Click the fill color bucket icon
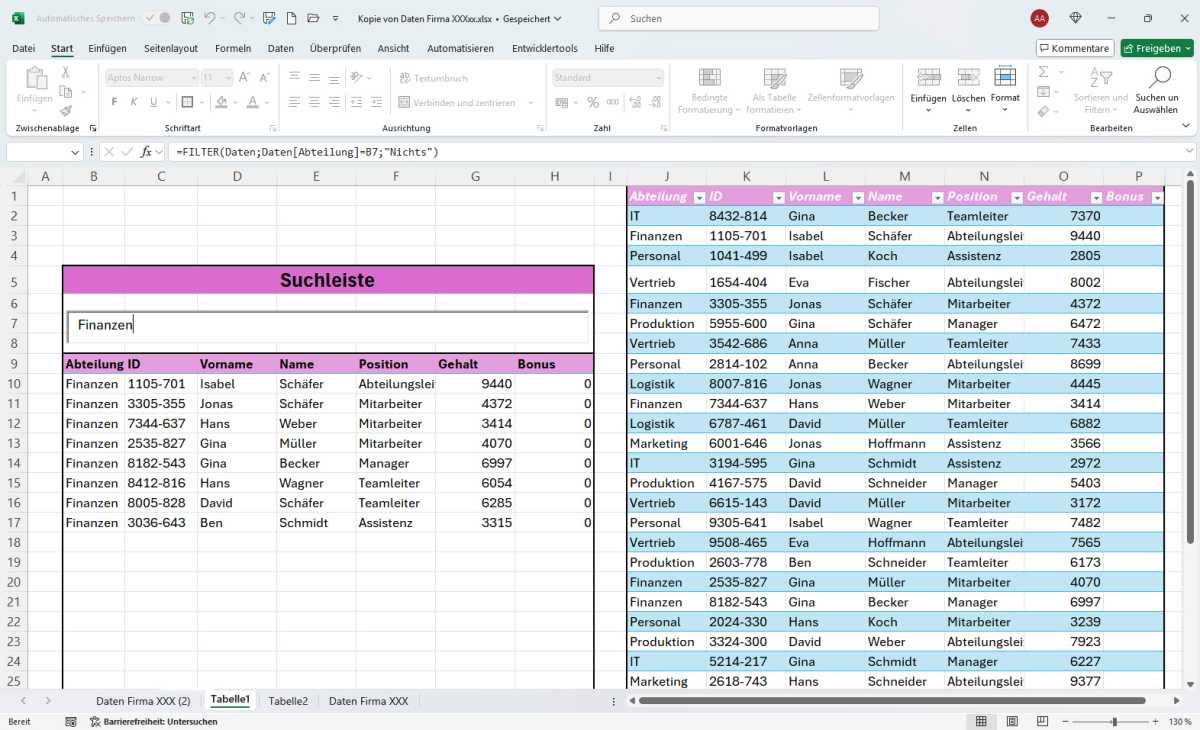The height and width of the screenshot is (730, 1200). [221, 102]
